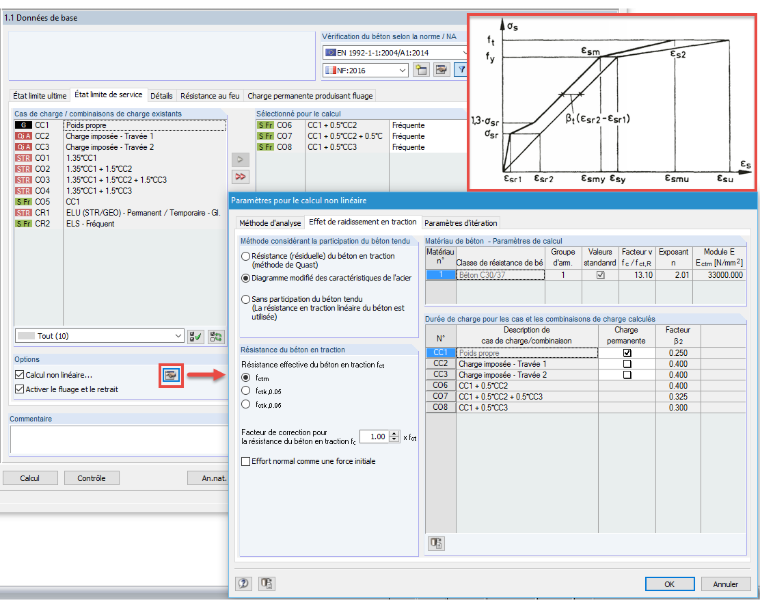
Task: Toggle Activer le fluage et le retrait
Action: [x=19, y=389]
